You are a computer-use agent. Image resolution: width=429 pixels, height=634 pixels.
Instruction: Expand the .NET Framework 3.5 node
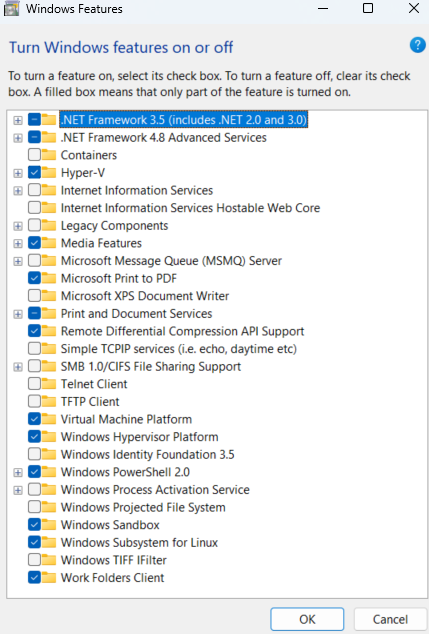tap(18, 120)
